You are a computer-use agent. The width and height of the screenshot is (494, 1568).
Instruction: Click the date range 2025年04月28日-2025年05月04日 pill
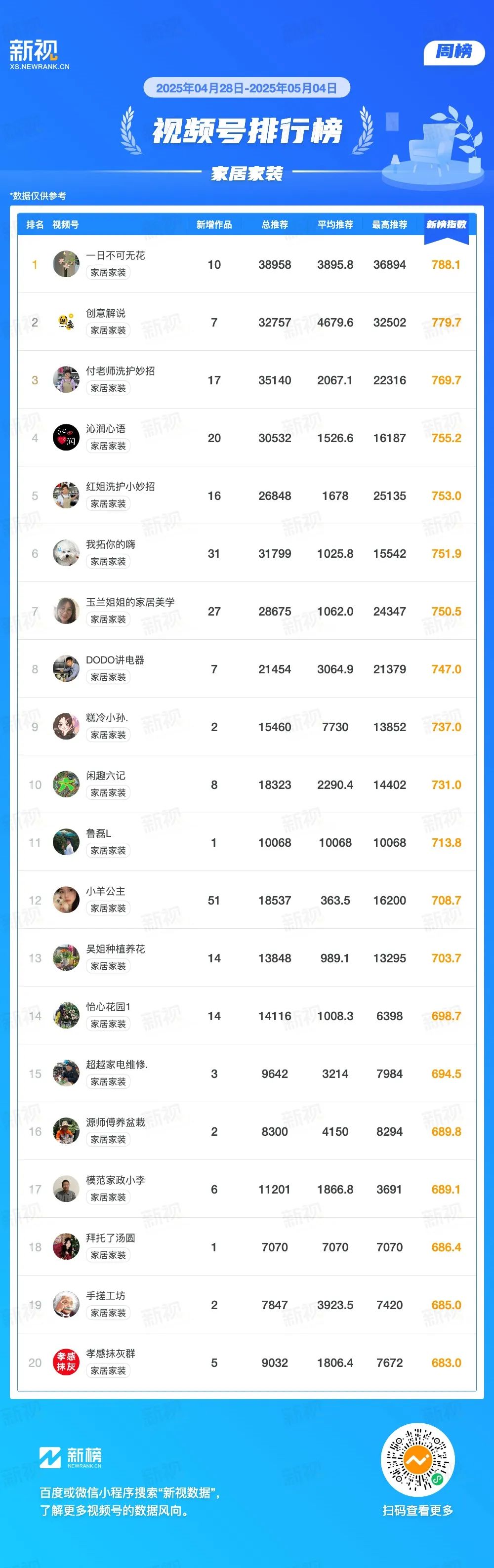coord(247,88)
